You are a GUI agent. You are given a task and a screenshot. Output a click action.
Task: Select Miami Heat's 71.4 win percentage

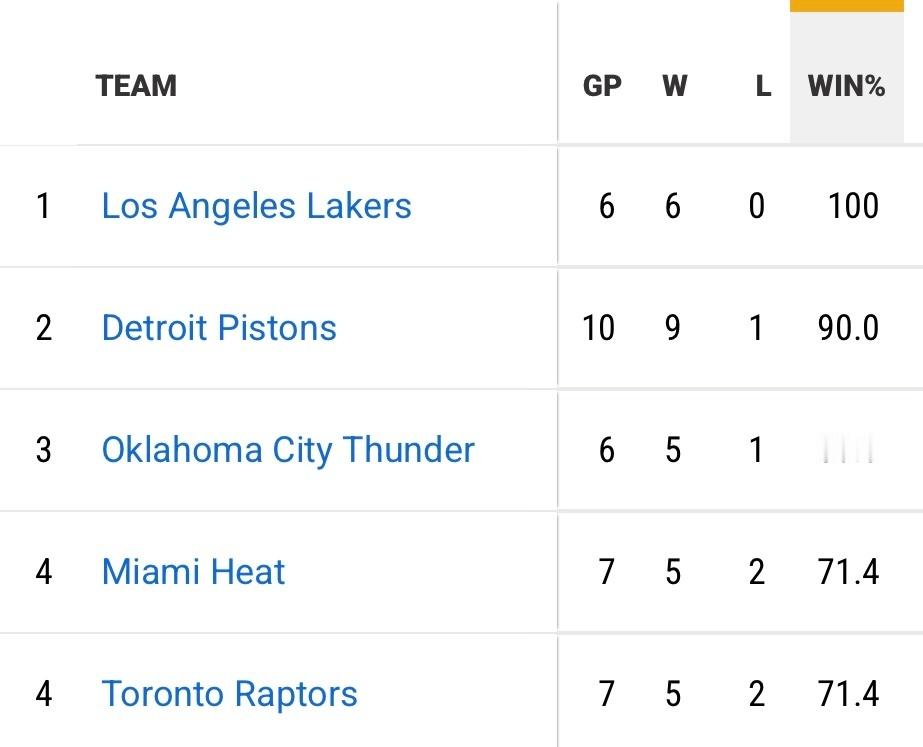[848, 572]
